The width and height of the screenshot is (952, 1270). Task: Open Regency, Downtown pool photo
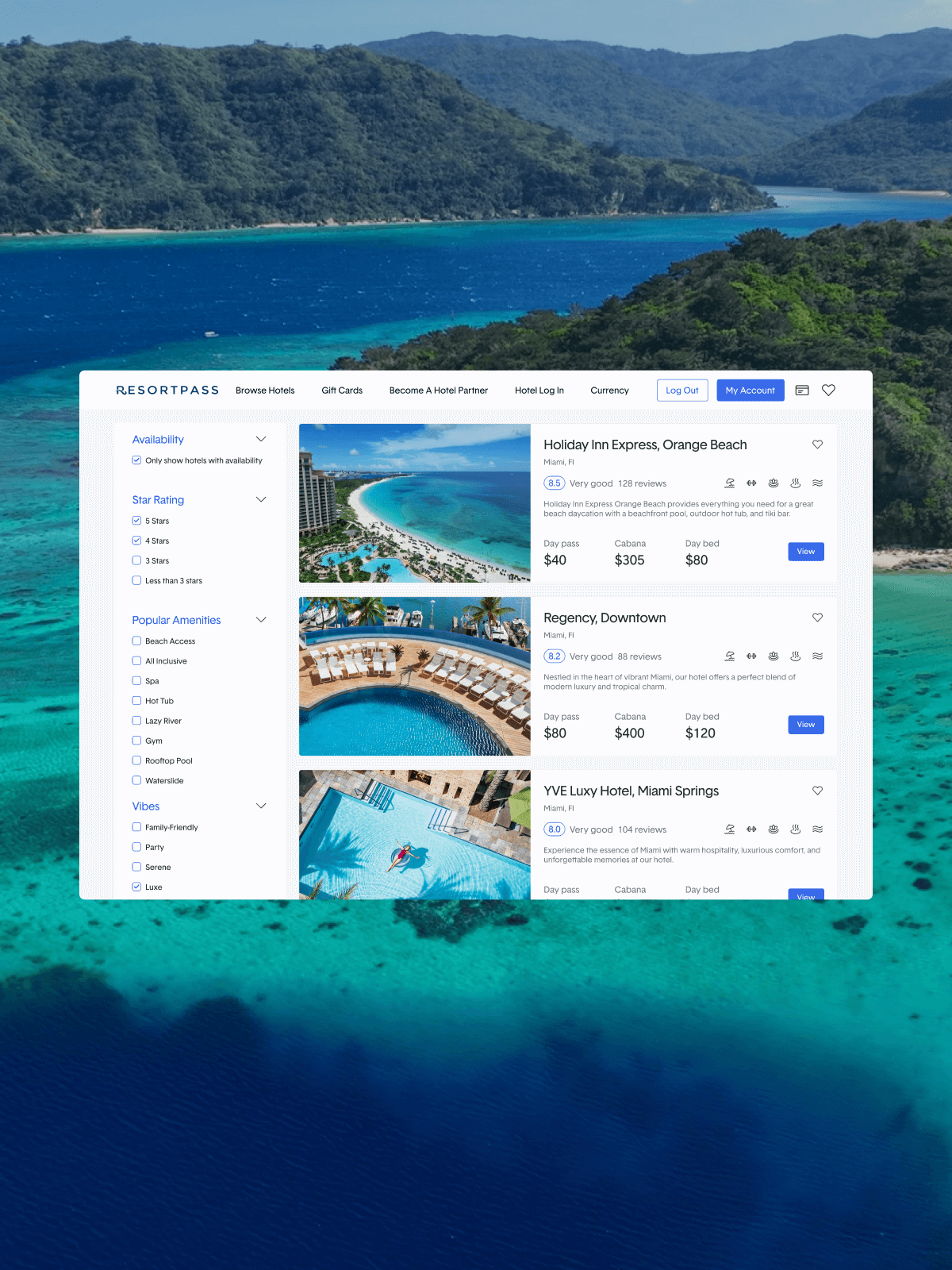pyautogui.click(x=415, y=676)
